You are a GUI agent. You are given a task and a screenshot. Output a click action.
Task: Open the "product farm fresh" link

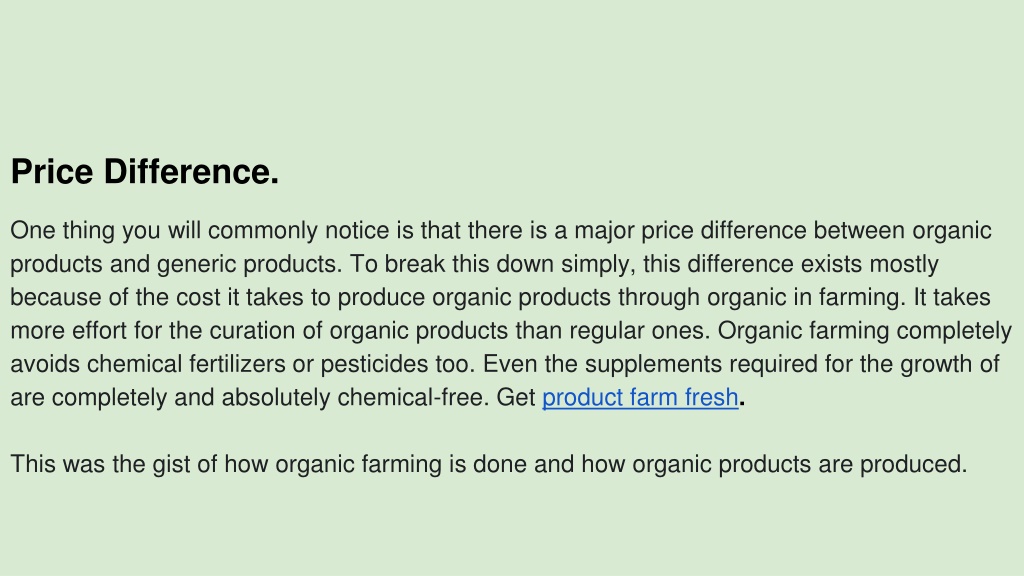coord(640,397)
